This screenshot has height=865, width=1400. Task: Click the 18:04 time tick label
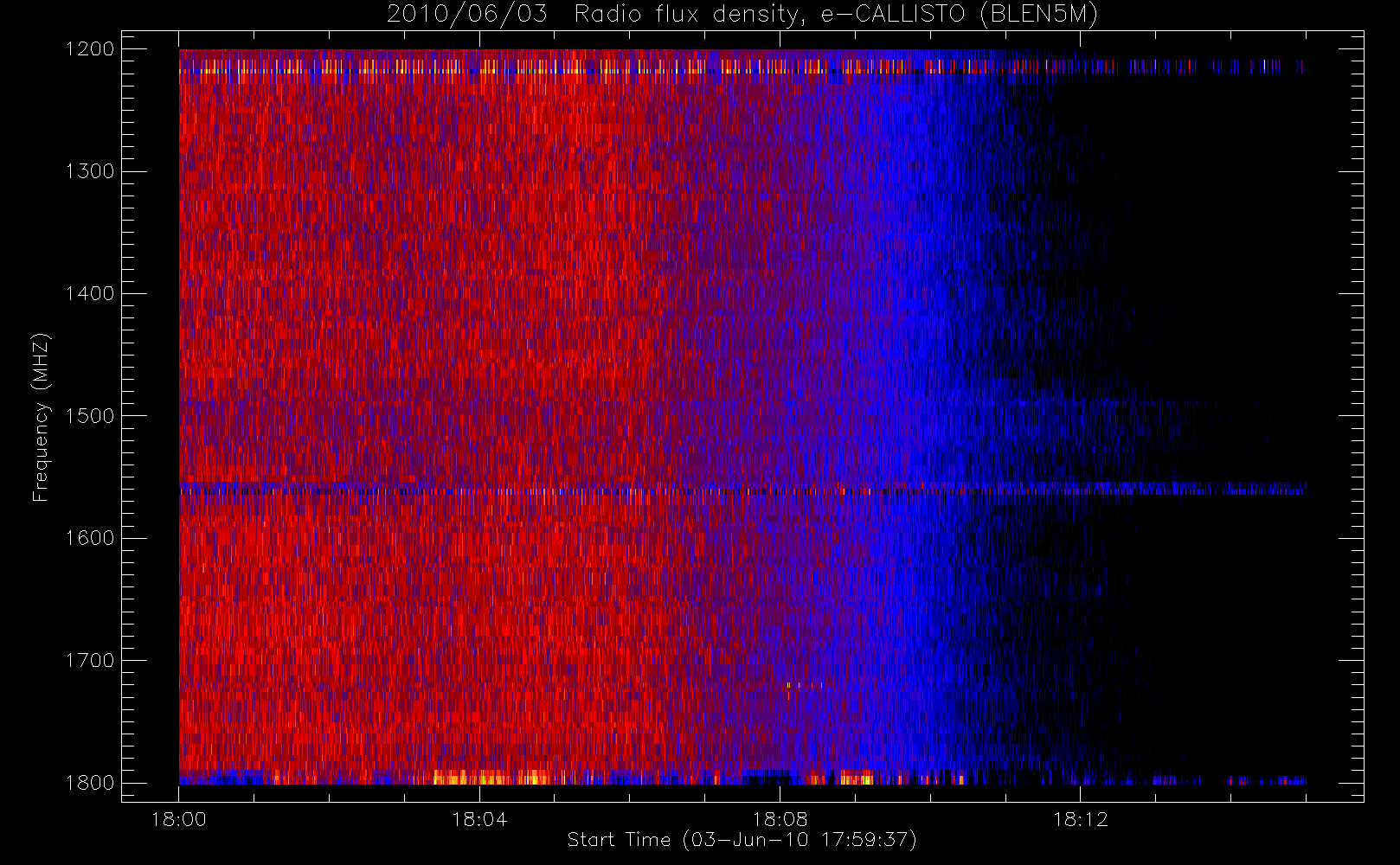click(x=479, y=819)
